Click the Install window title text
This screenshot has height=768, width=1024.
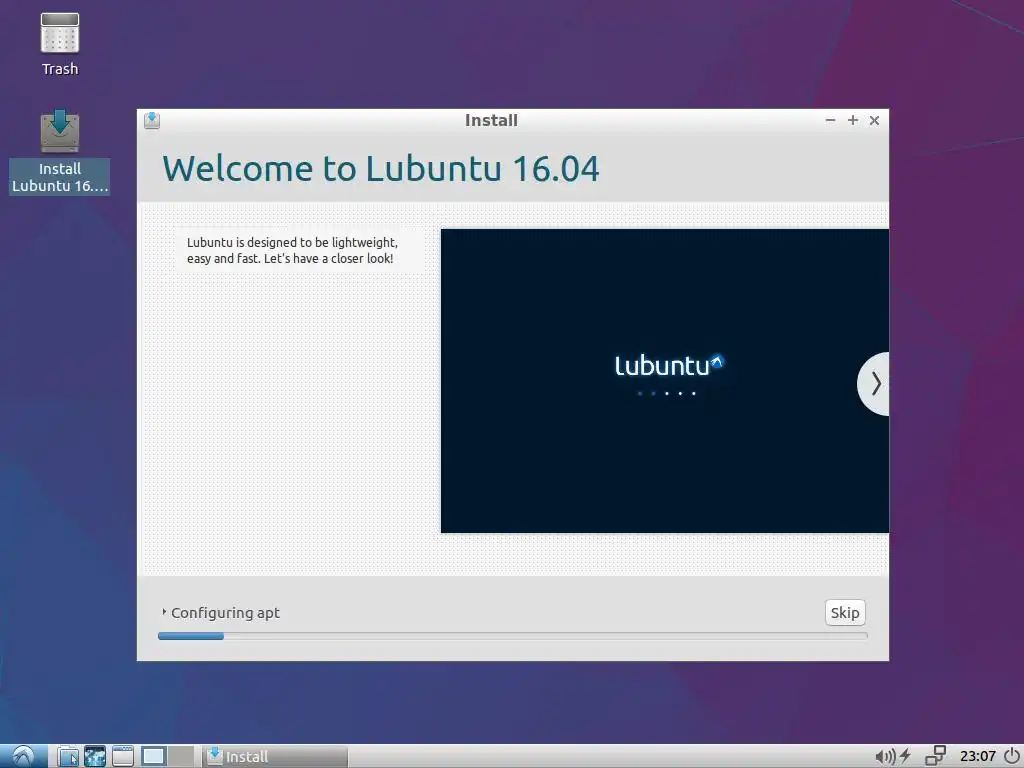click(x=491, y=120)
